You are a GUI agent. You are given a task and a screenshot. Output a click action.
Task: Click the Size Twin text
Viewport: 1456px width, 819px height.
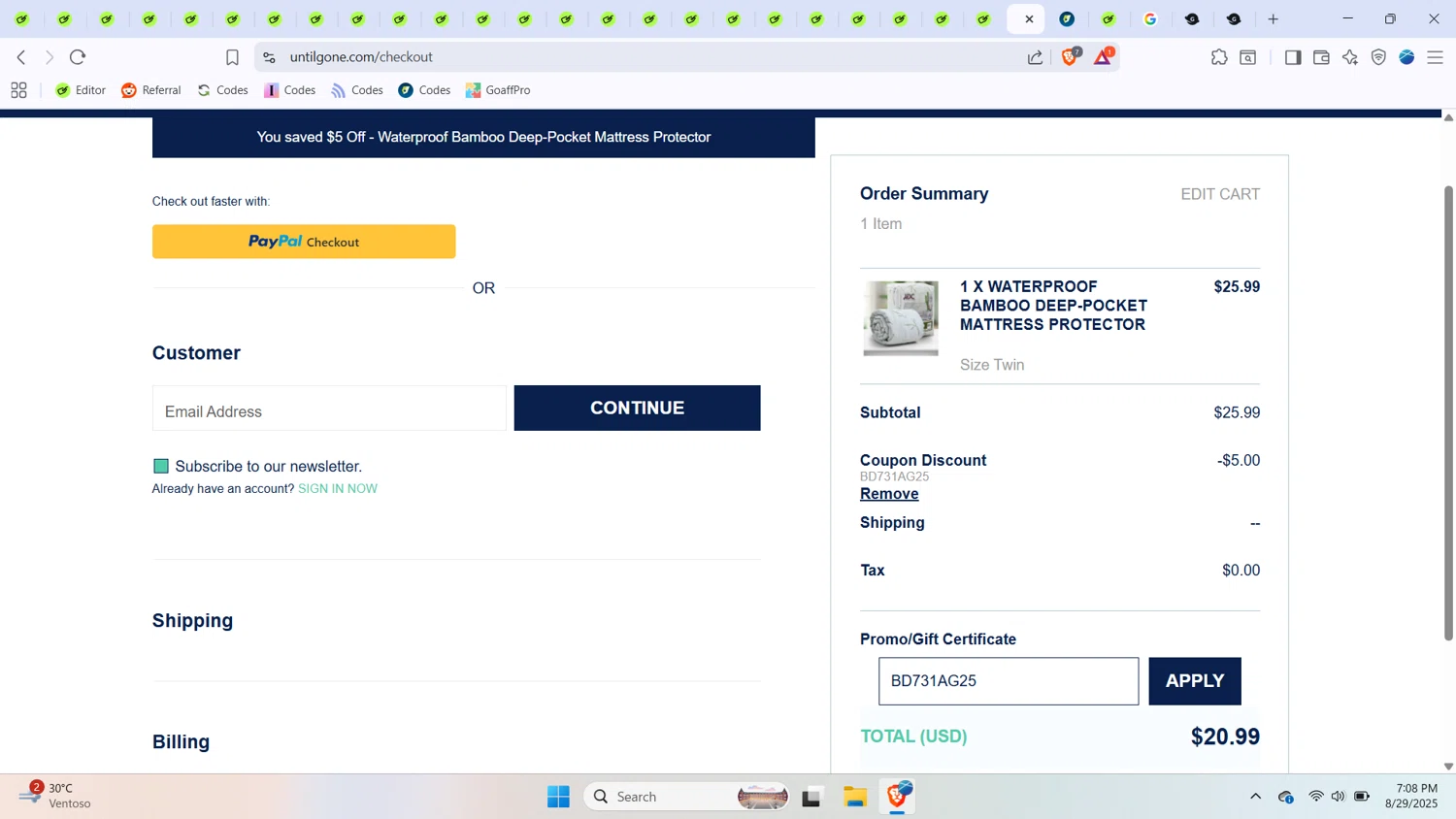[992, 365]
